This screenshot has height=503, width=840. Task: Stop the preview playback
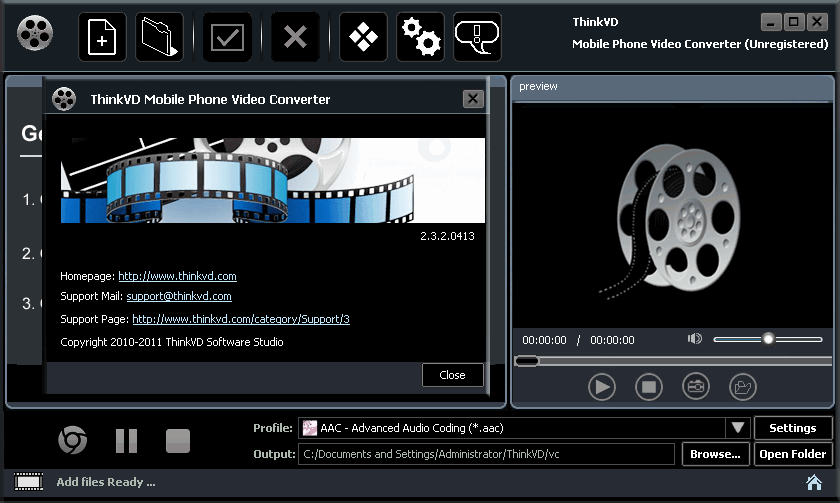pyautogui.click(x=649, y=387)
